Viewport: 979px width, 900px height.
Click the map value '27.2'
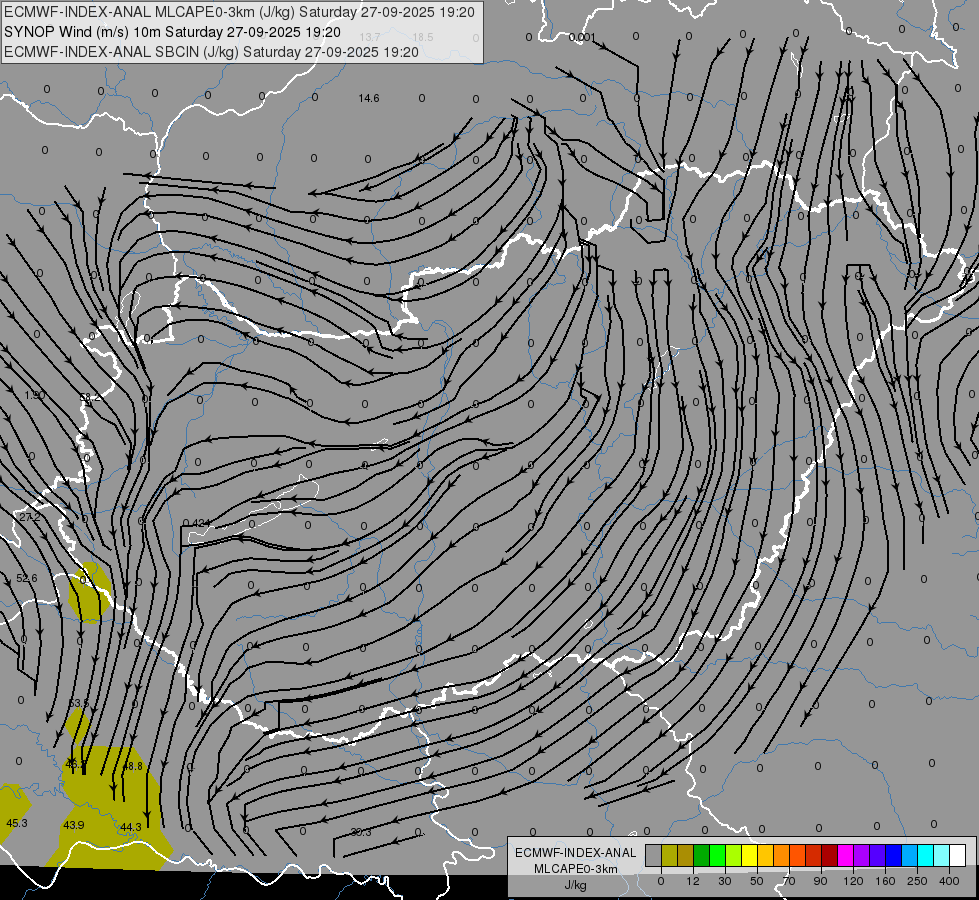tap(29, 517)
